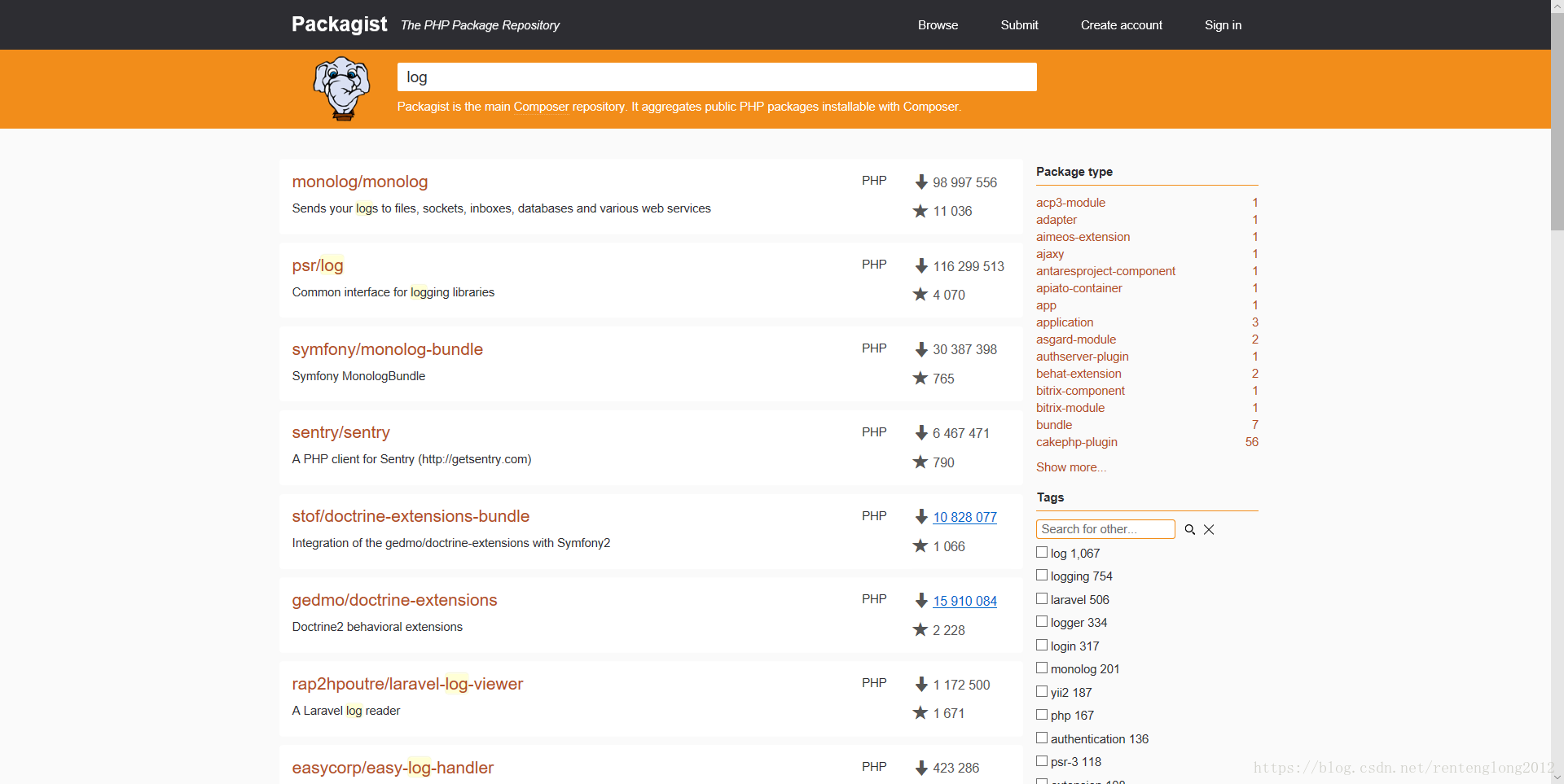Click the download icon for symfony/monolog-bundle

[921, 349]
